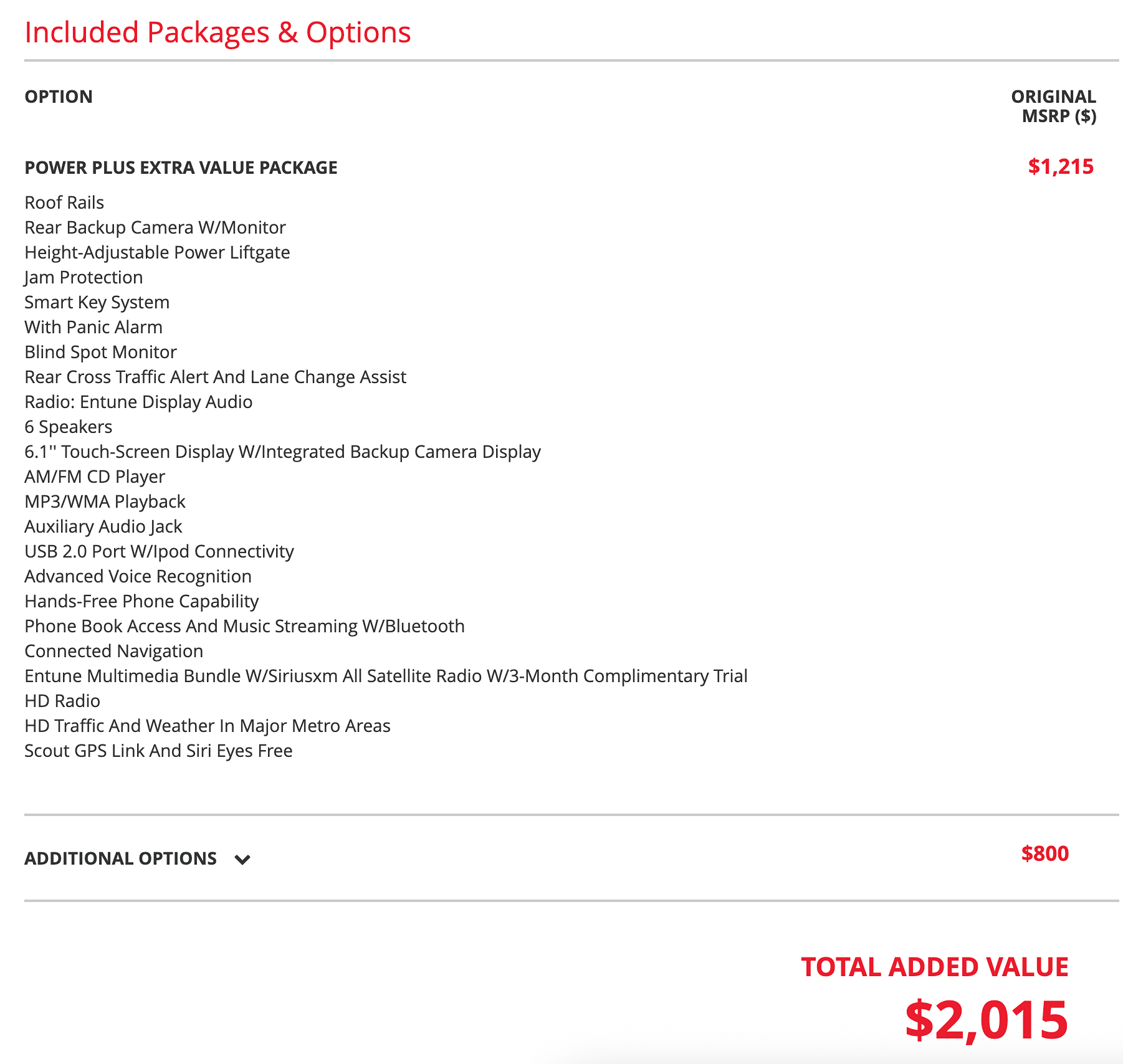The width and height of the screenshot is (1123, 1064).
Task: Click the $800 additional options price
Action: 1045,853
